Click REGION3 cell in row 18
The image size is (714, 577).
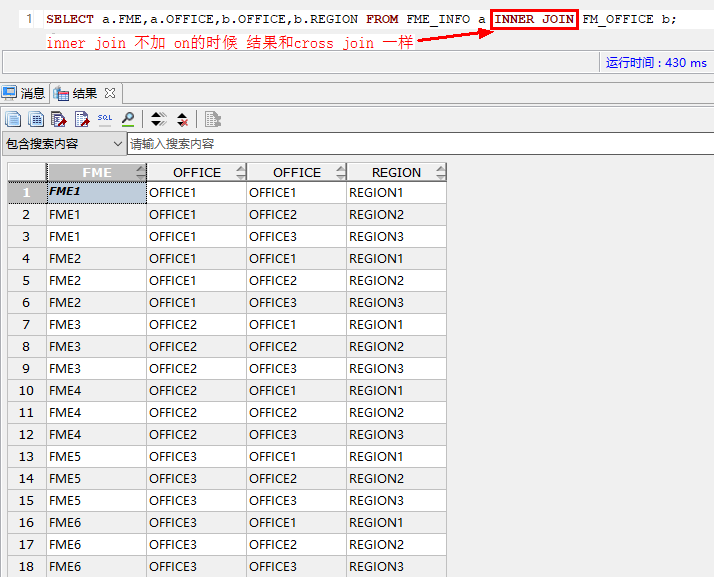coord(397,567)
